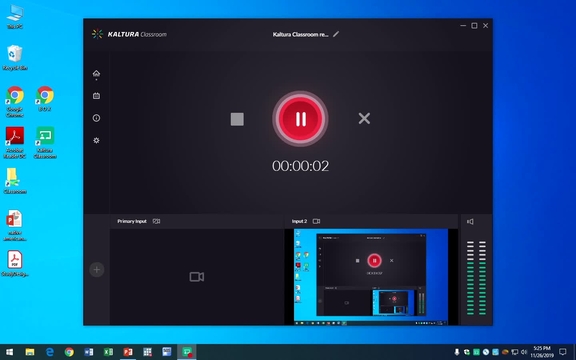Open the info icon in the sidebar
This screenshot has width=576, height=360.
(x=96, y=118)
